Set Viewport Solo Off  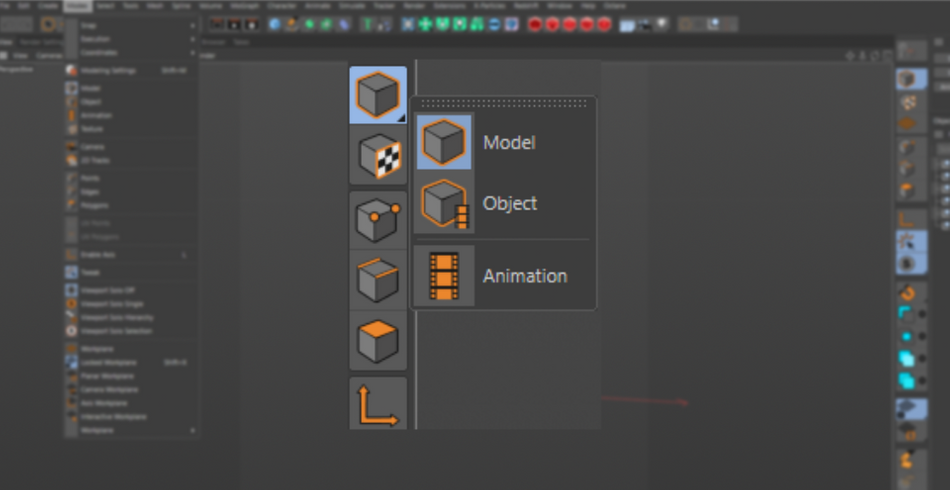tap(131, 290)
